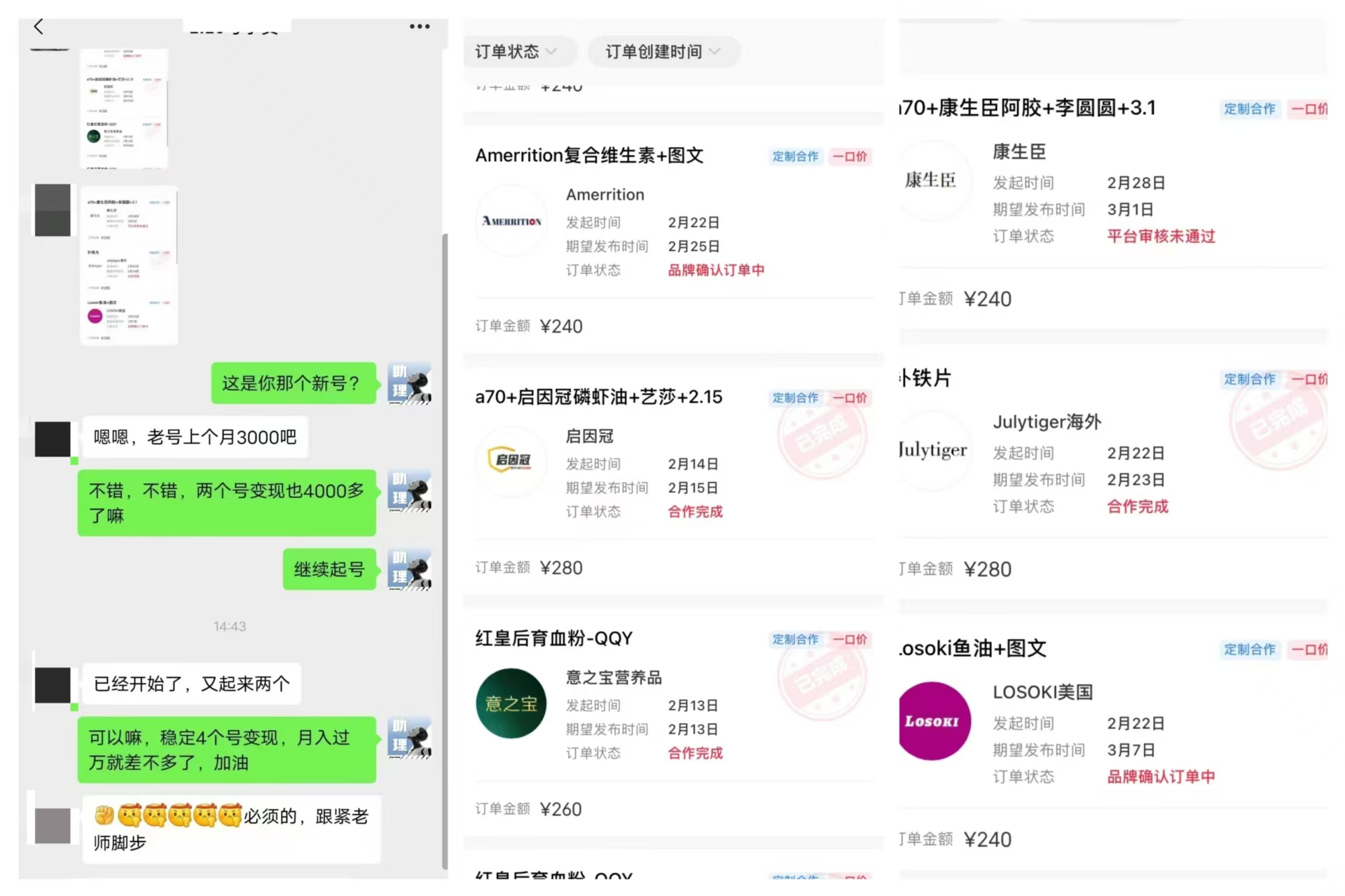Select message 继续起号

[x=329, y=570]
